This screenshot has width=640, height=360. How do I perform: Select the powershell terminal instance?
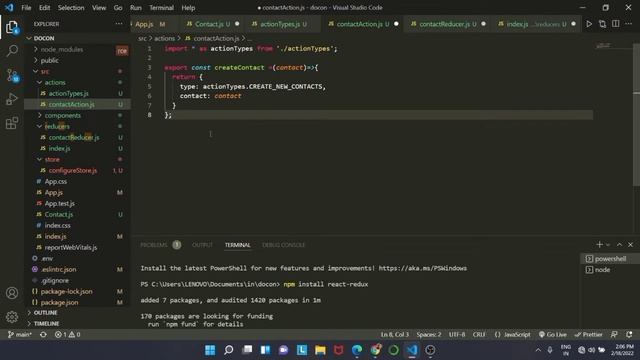(610, 259)
